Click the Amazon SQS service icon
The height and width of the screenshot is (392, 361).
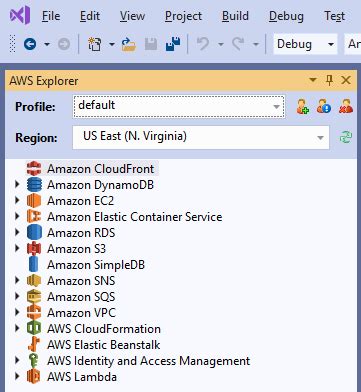coord(34,296)
